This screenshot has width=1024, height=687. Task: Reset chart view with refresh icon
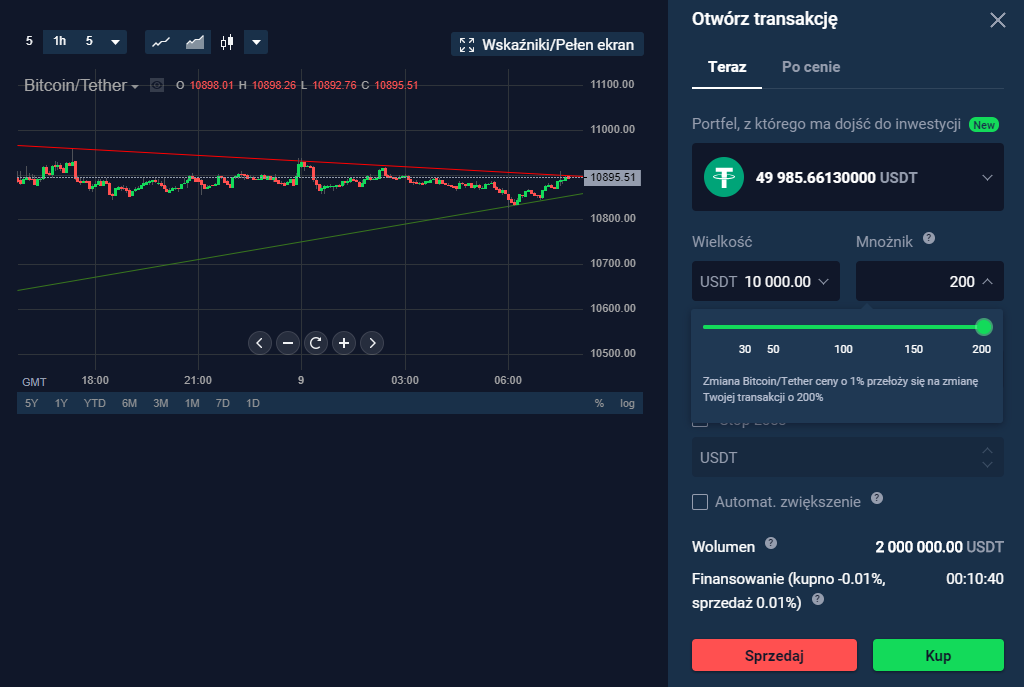coord(316,343)
